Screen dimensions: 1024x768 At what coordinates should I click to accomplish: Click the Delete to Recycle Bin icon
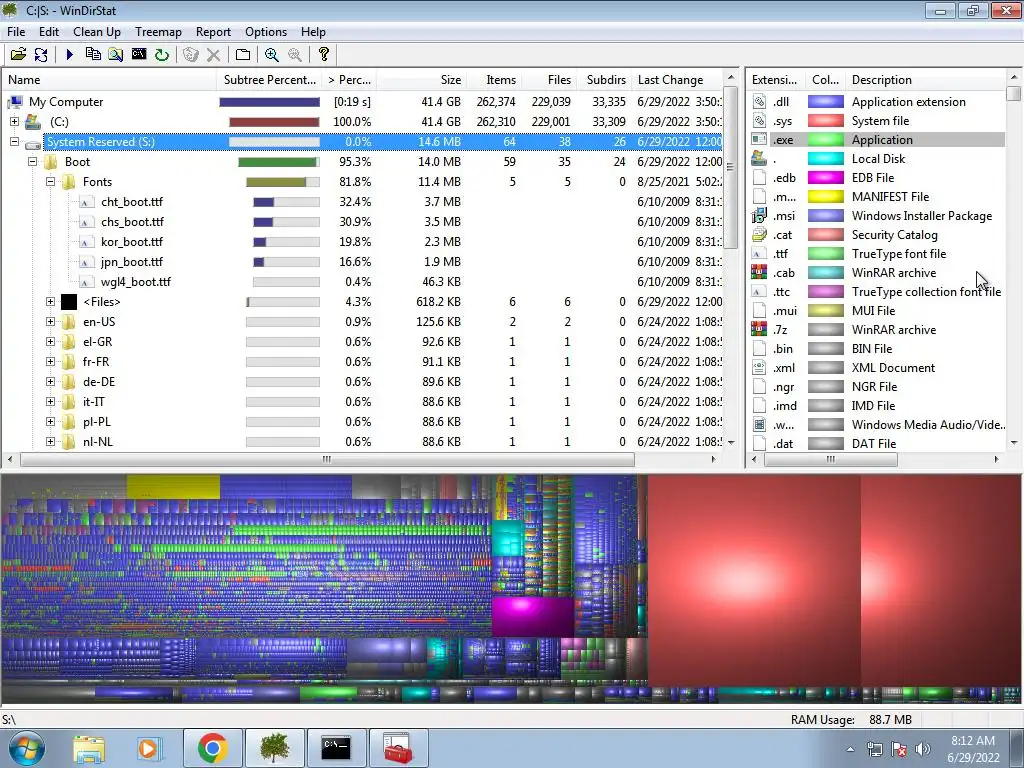pyautogui.click(x=191, y=54)
